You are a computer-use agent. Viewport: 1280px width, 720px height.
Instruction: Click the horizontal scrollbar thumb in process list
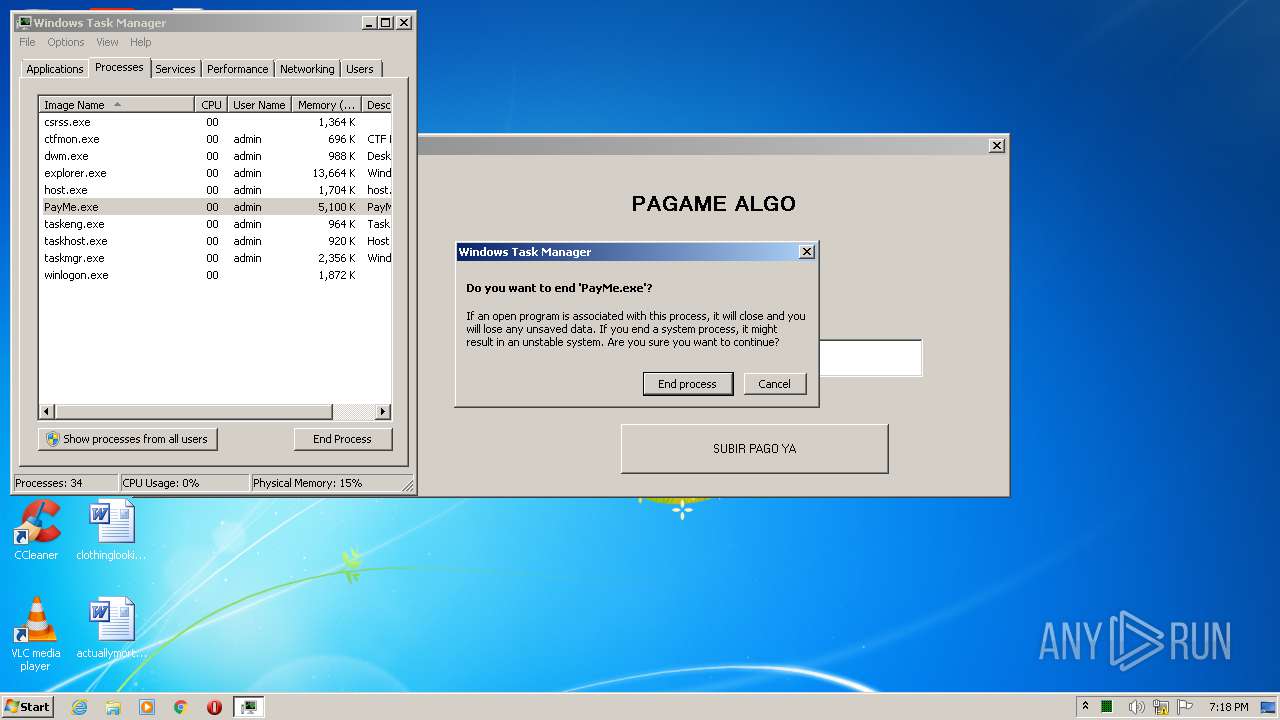pyautogui.click(x=193, y=412)
